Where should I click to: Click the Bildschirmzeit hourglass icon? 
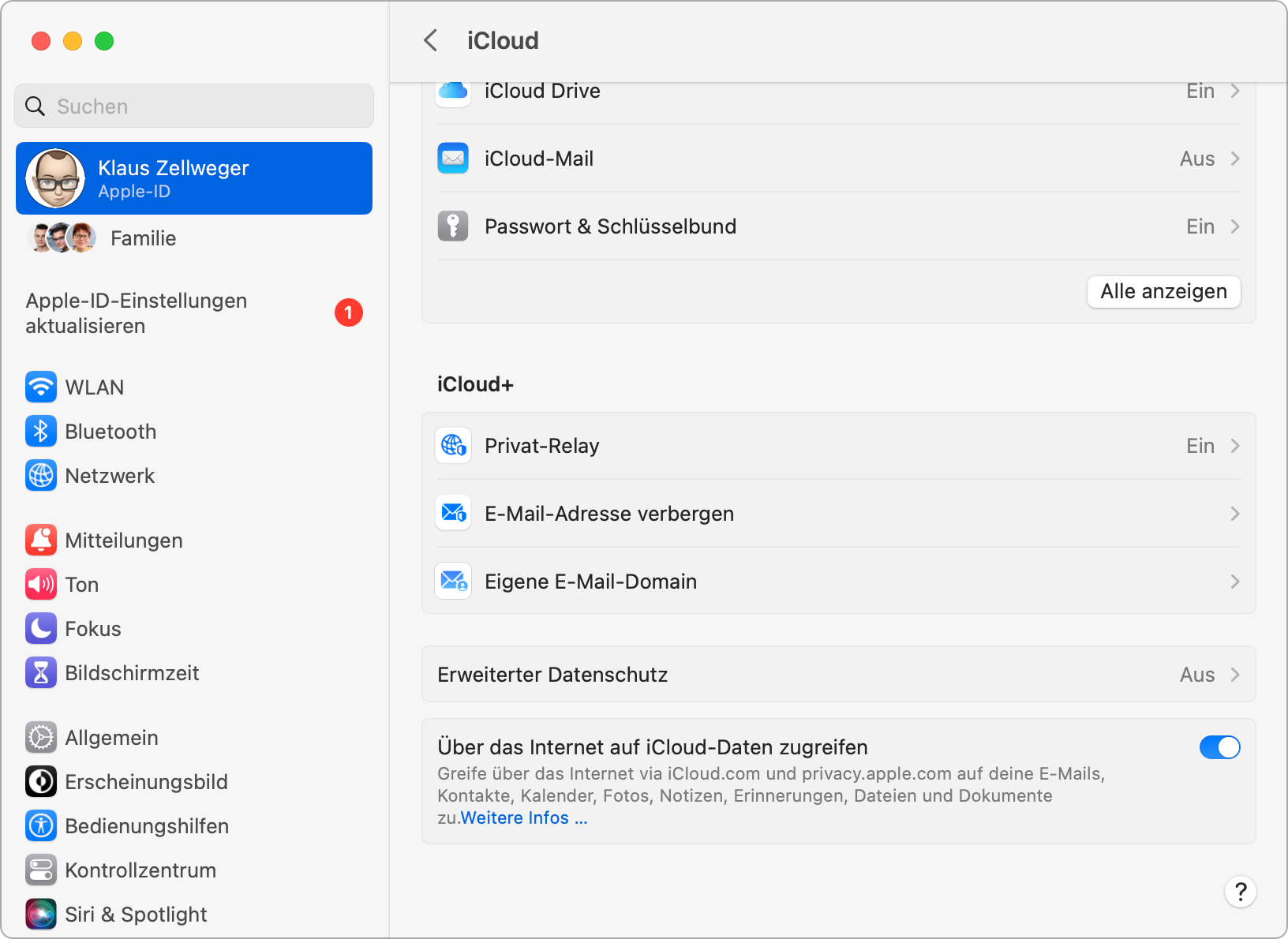point(41,673)
